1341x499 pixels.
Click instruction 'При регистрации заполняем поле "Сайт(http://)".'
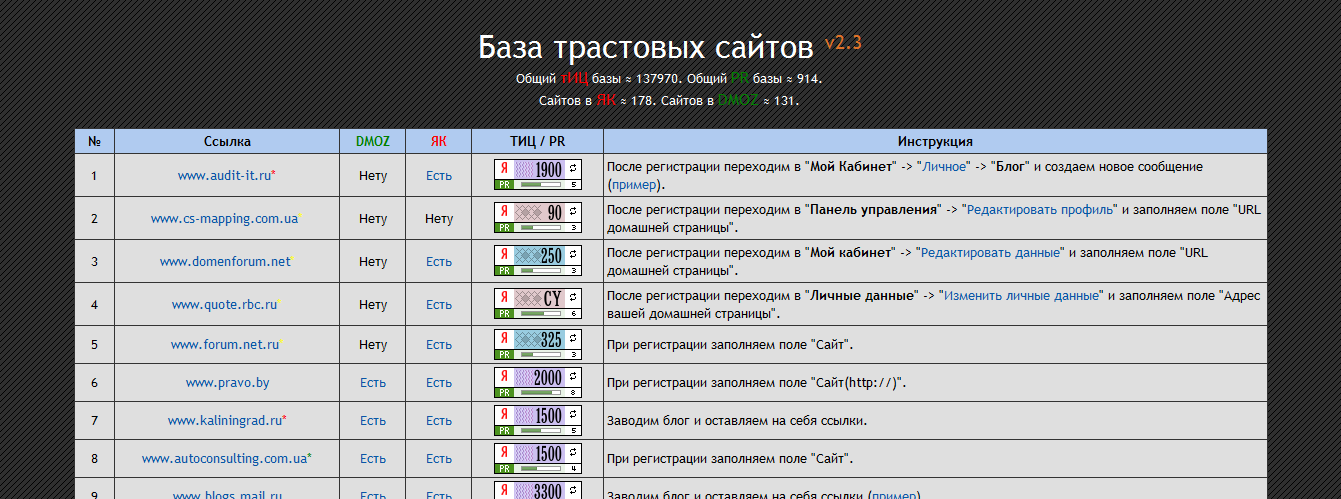click(x=757, y=383)
